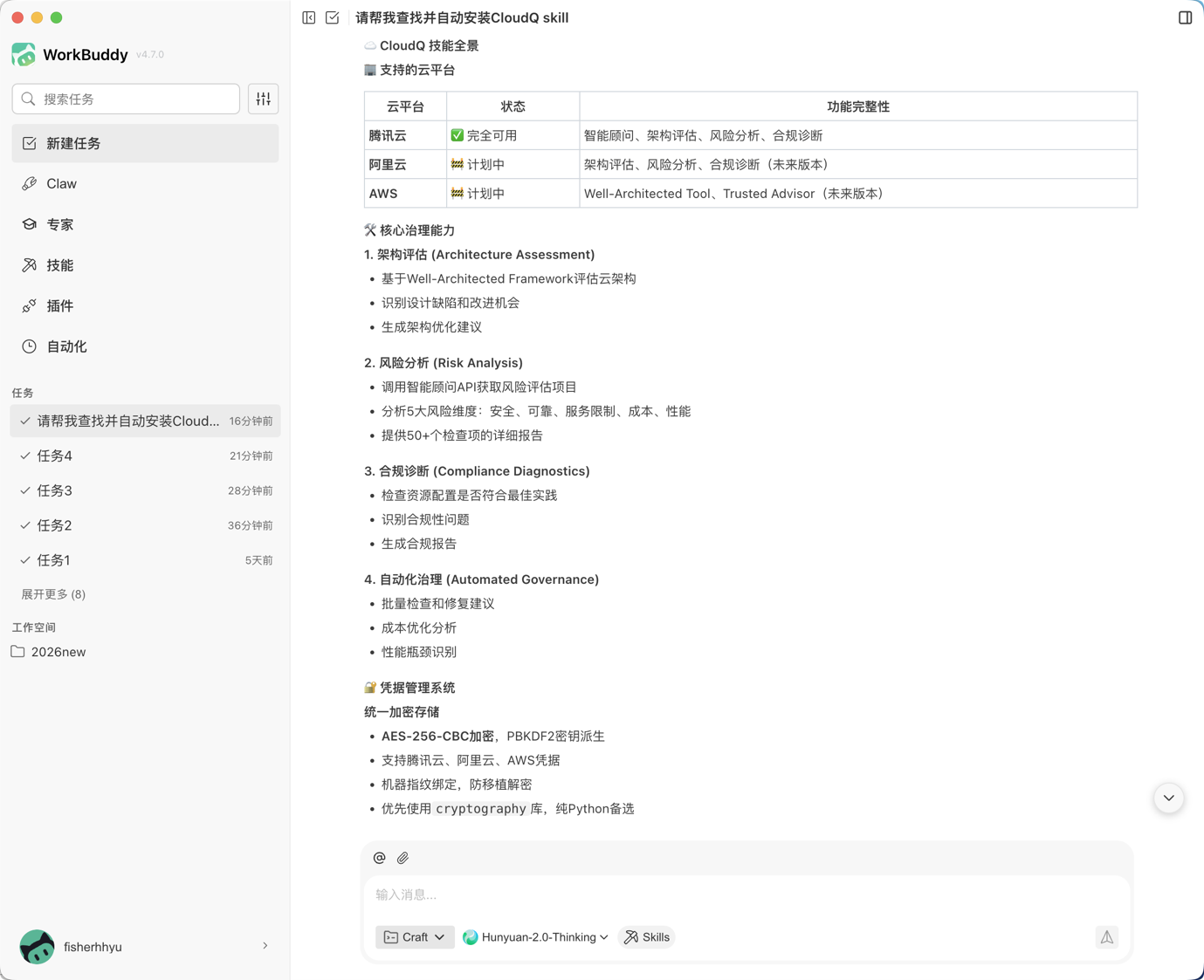Jump to bottom with down-arrow button
The image size is (1204, 980).
click(1168, 798)
